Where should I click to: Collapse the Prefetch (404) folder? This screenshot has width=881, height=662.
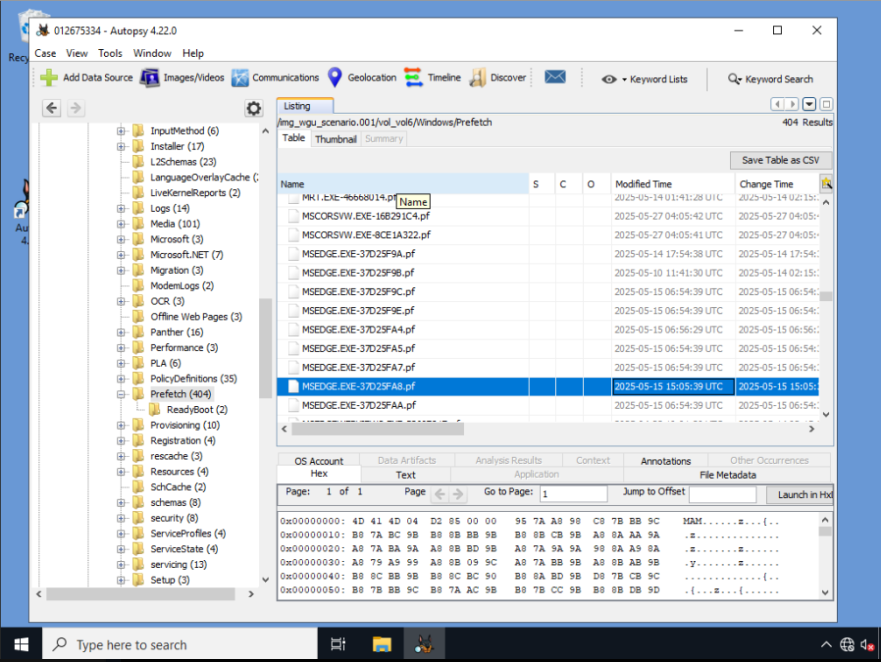121,395
